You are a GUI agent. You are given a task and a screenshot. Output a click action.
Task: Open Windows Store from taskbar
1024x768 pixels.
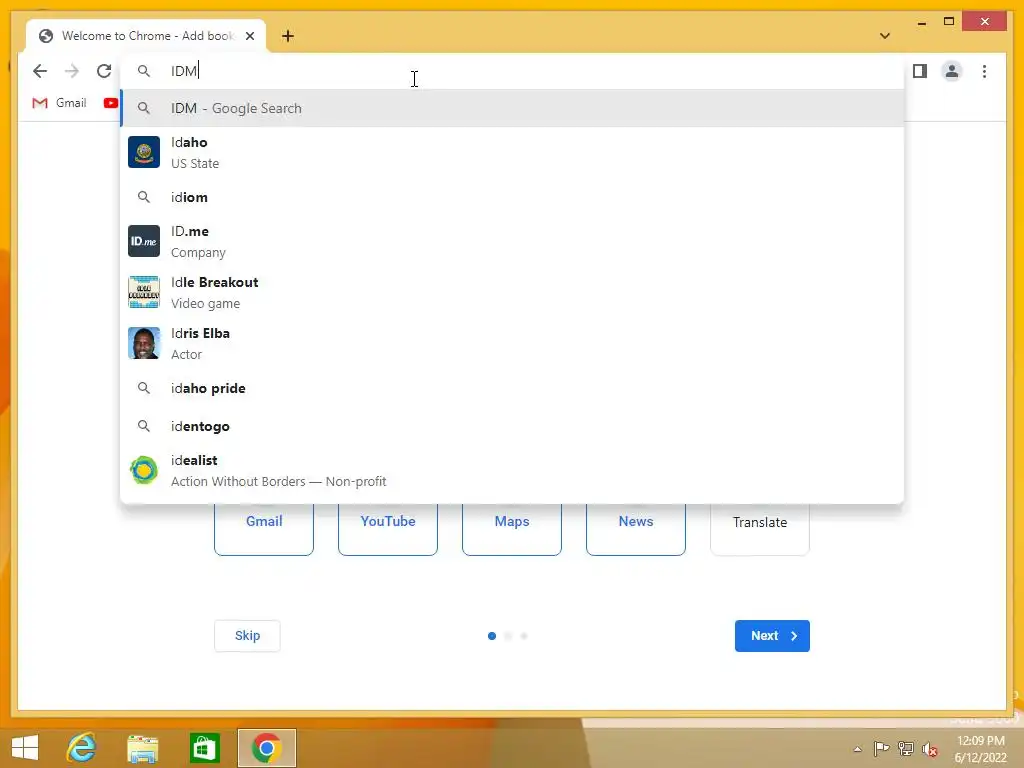204,748
